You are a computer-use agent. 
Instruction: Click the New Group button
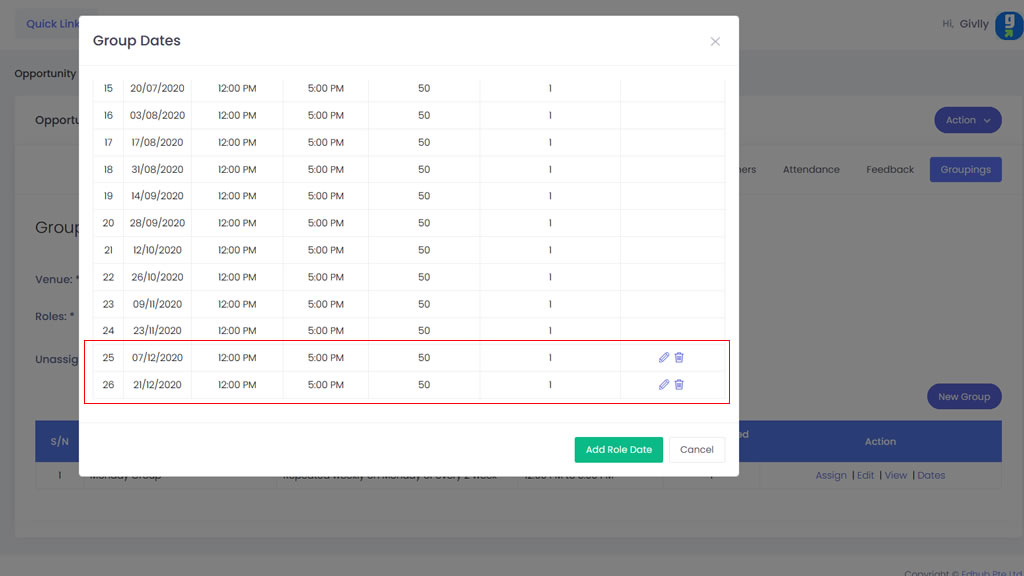(x=964, y=397)
